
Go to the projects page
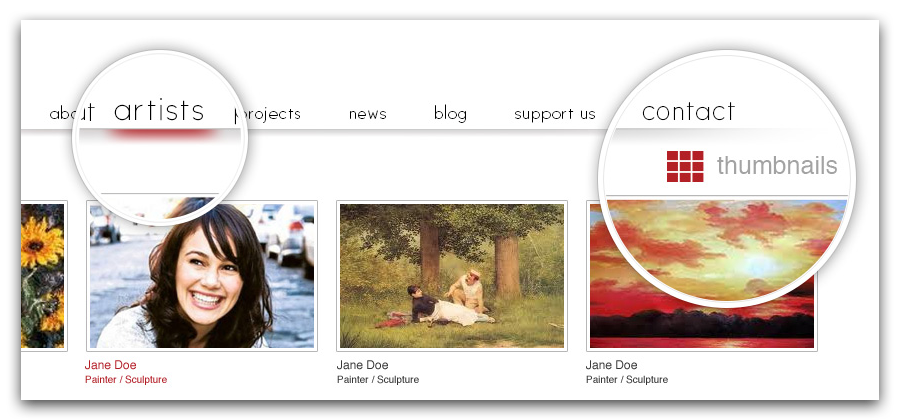coord(267,114)
